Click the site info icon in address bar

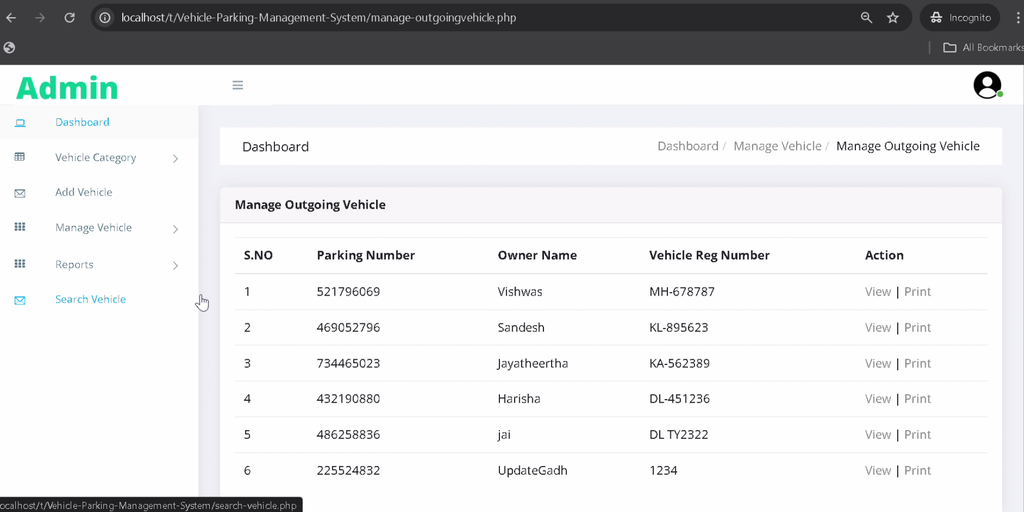(x=104, y=18)
